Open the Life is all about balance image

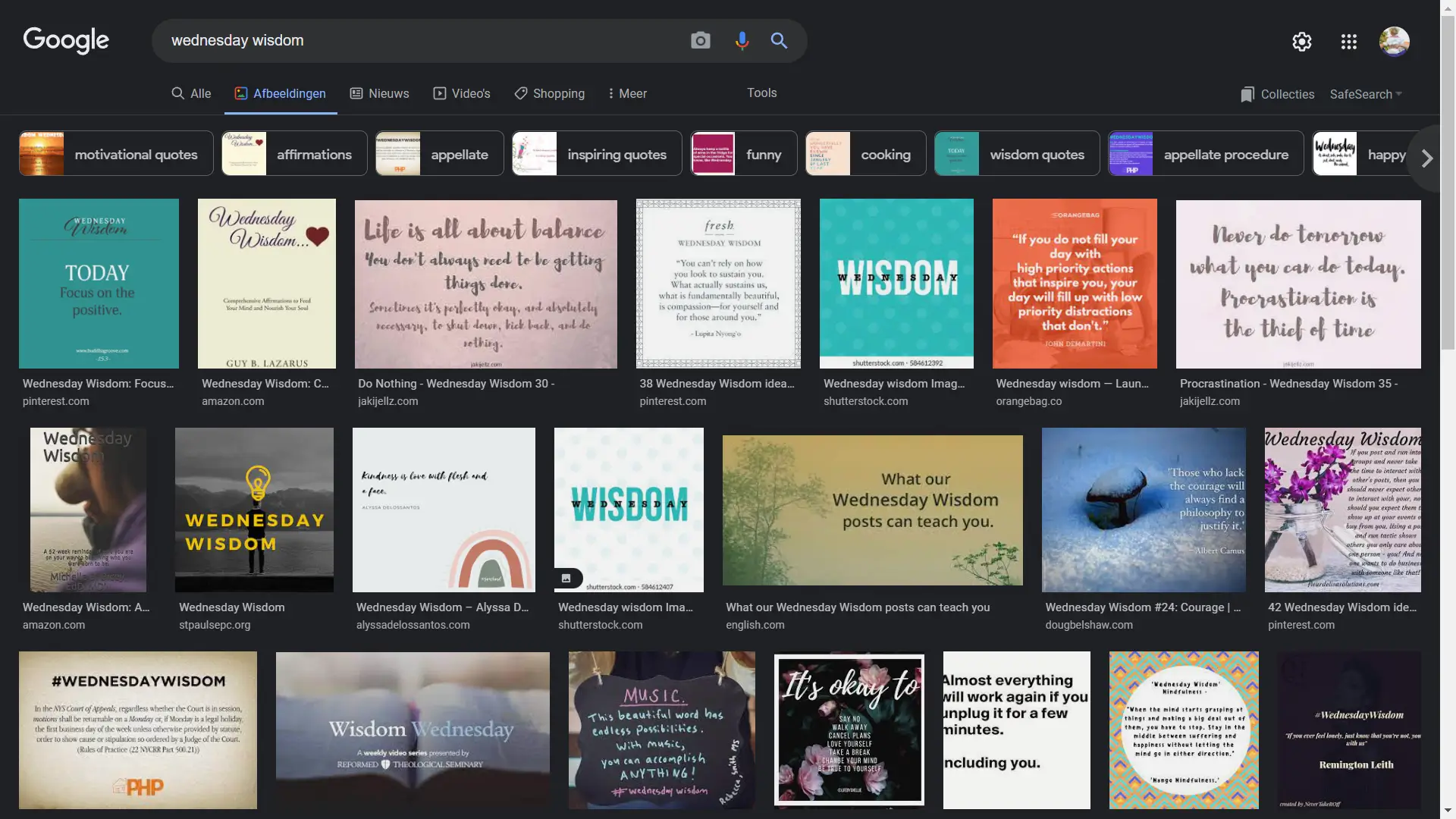pos(485,284)
